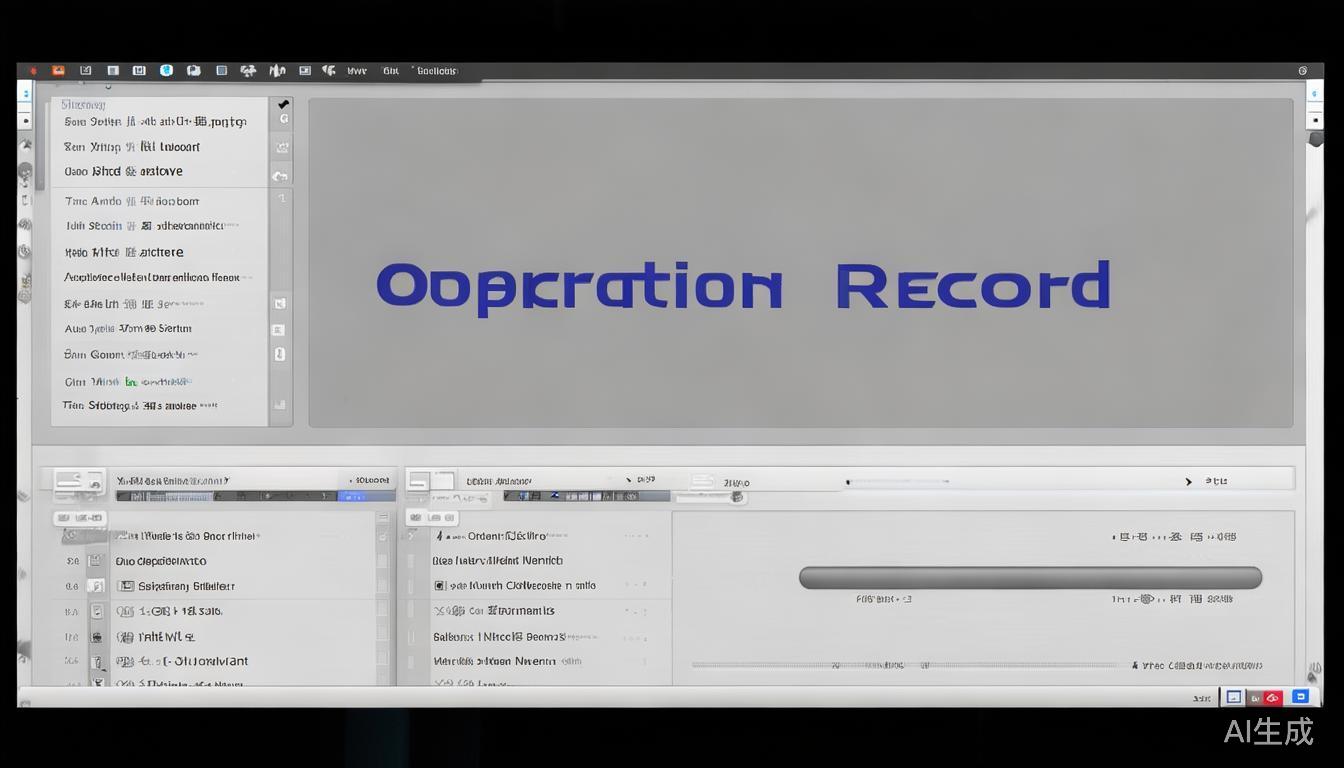Screen dimensions: 1344x768
Task: Open the 'Mwr' menu in the top bar
Action: [357, 71]
